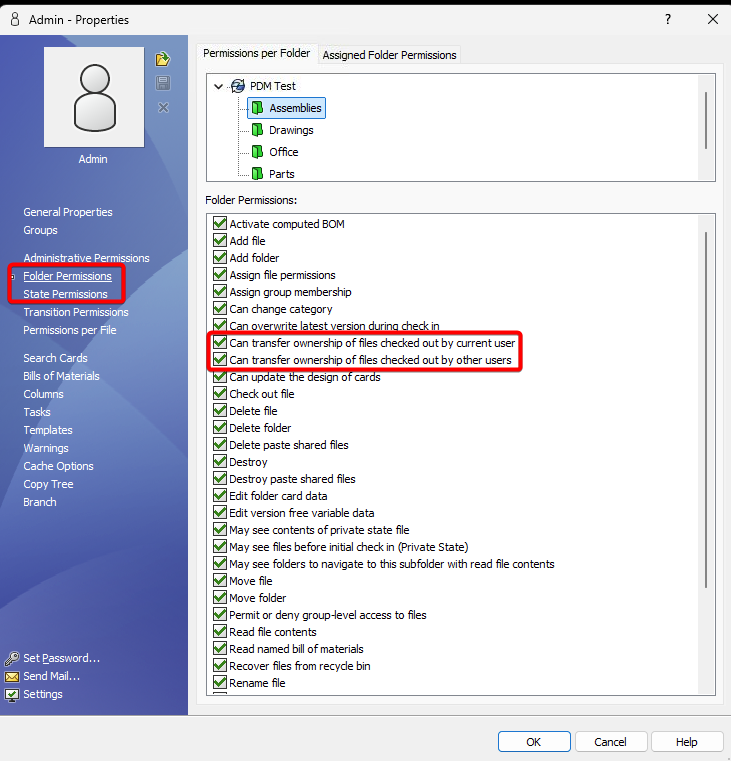
Task: Click the Set Password key icon
Action: click(x=12, y=658)
